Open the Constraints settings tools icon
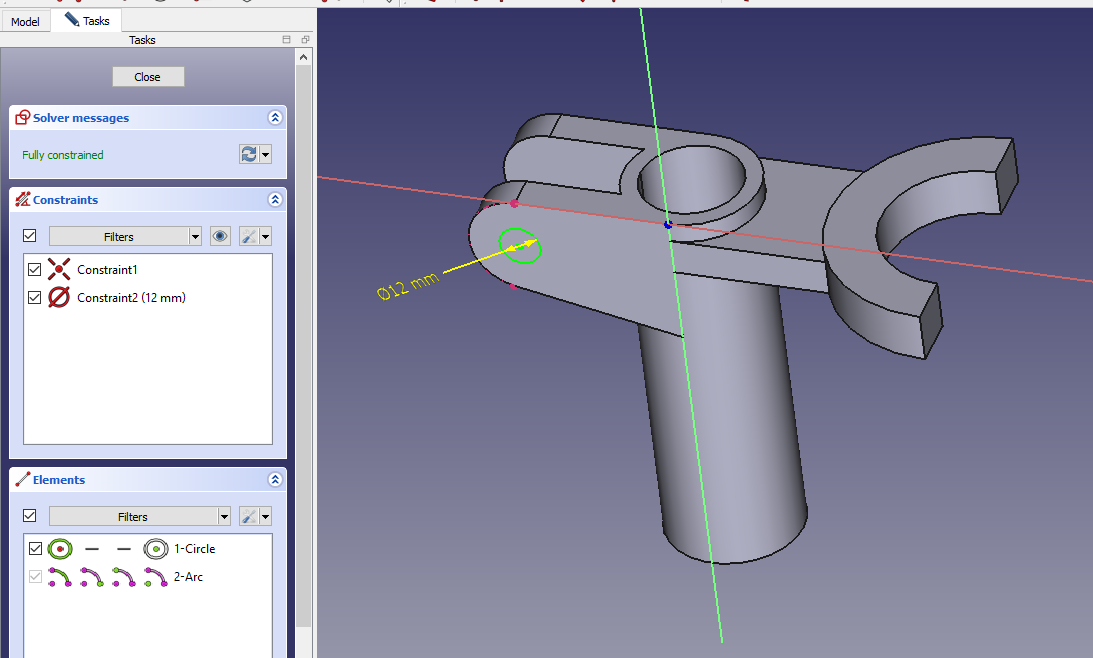Screen dimensions: 1093x658 coord(250,237)
